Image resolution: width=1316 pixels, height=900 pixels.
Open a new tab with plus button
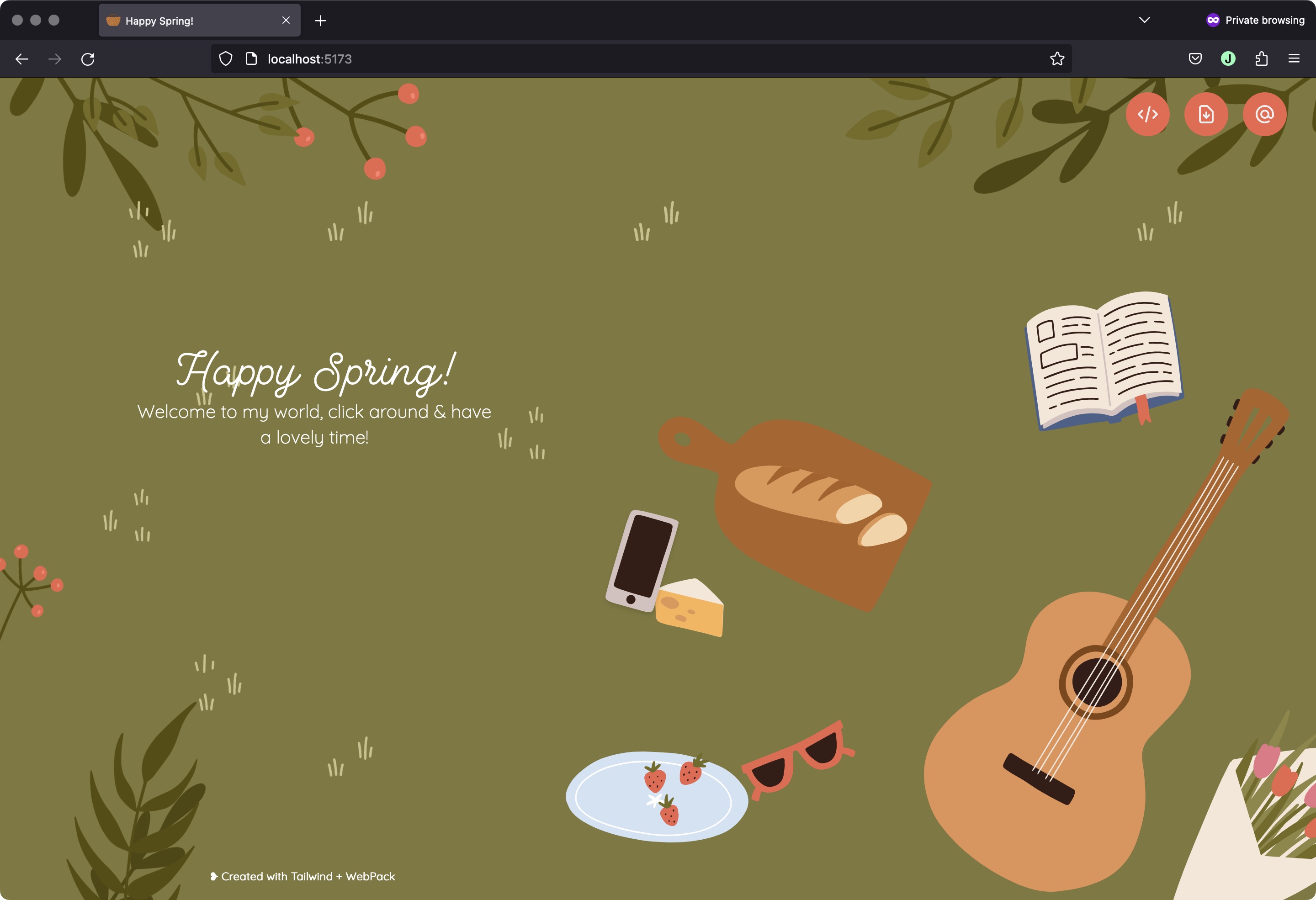[320, 21]
